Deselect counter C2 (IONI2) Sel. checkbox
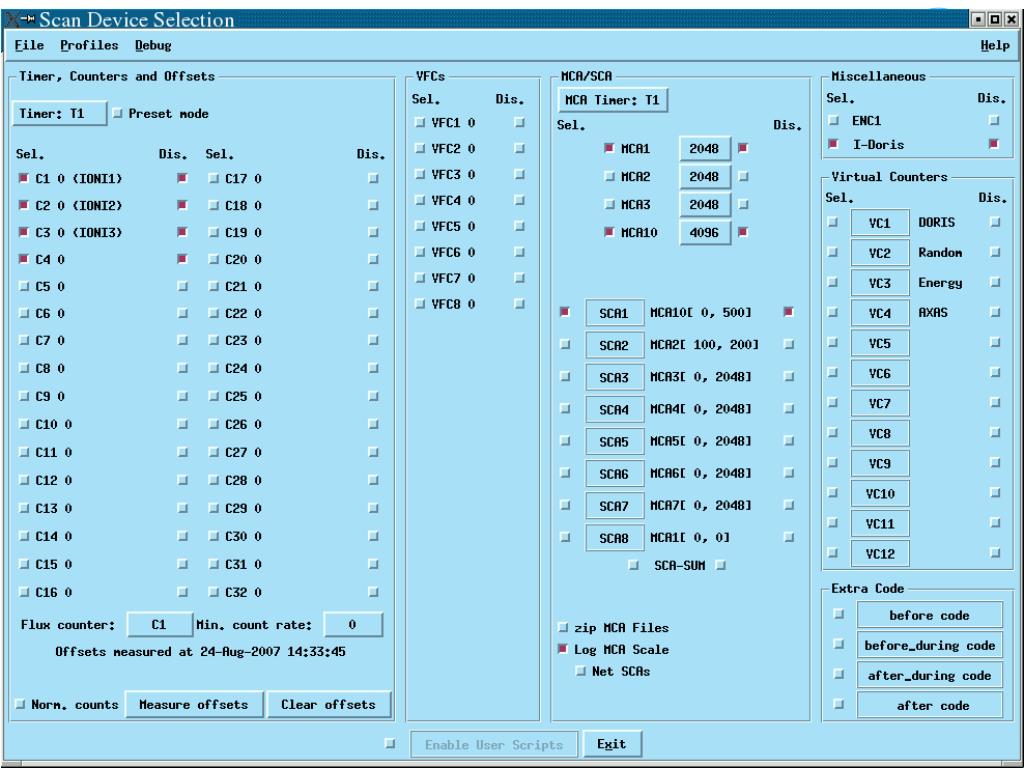 click(24, 205)
